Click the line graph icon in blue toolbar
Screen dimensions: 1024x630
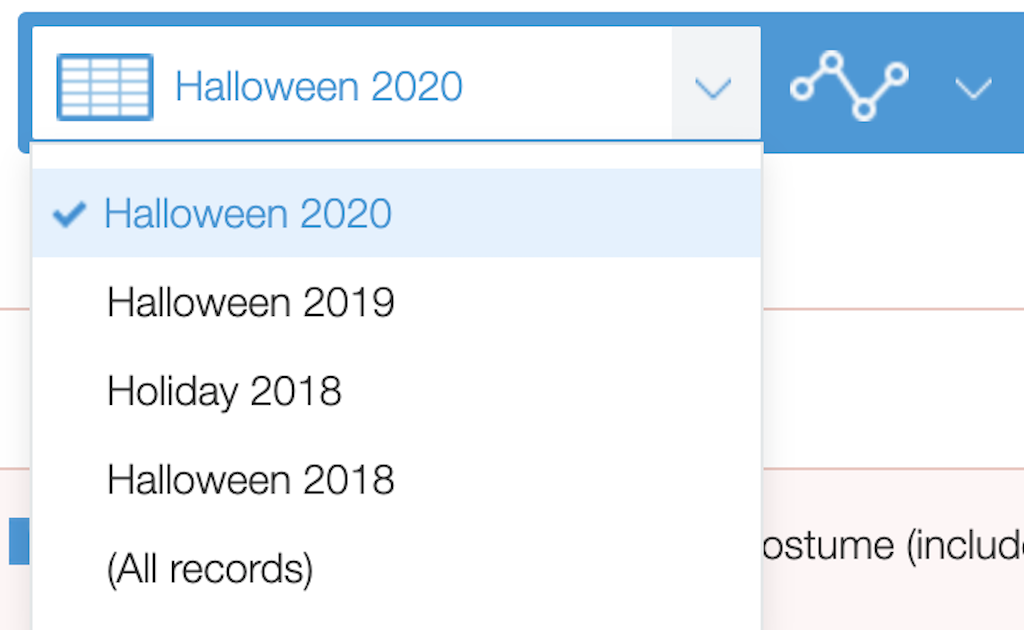pyautogui.click(x=849, y=87)
